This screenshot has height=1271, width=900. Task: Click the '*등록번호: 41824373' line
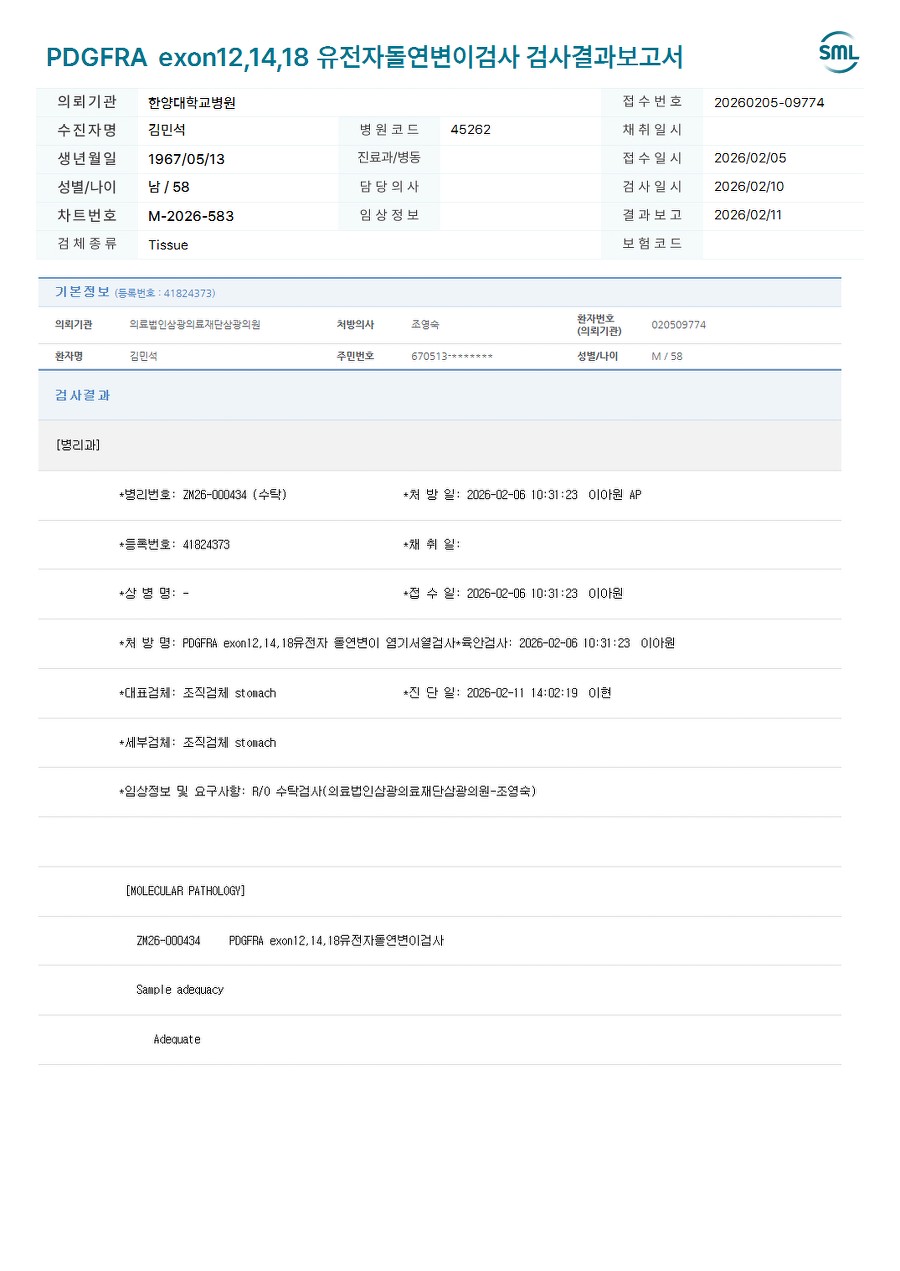click(x=174, y=544)
